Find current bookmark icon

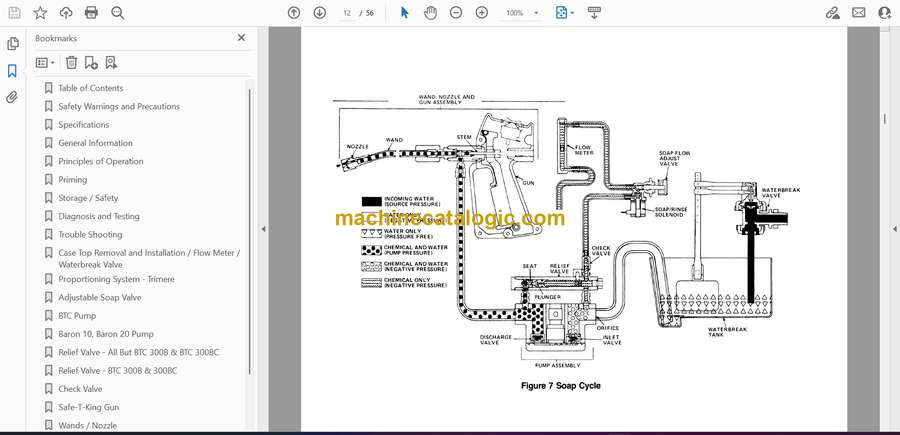pyautogui.click(x=111, y=63)
